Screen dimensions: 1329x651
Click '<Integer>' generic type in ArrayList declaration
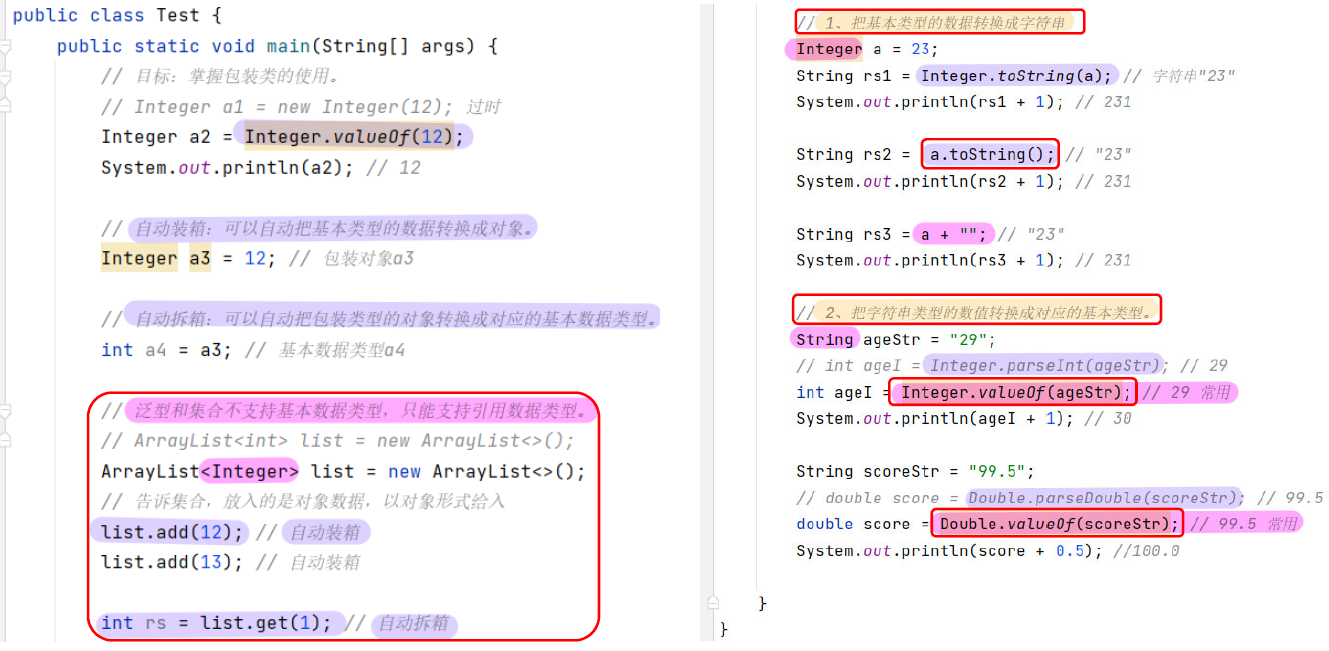point(250,471)
